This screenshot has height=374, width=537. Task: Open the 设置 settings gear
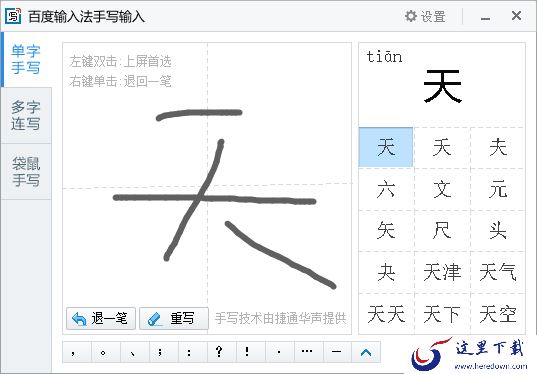pos(425,16)
